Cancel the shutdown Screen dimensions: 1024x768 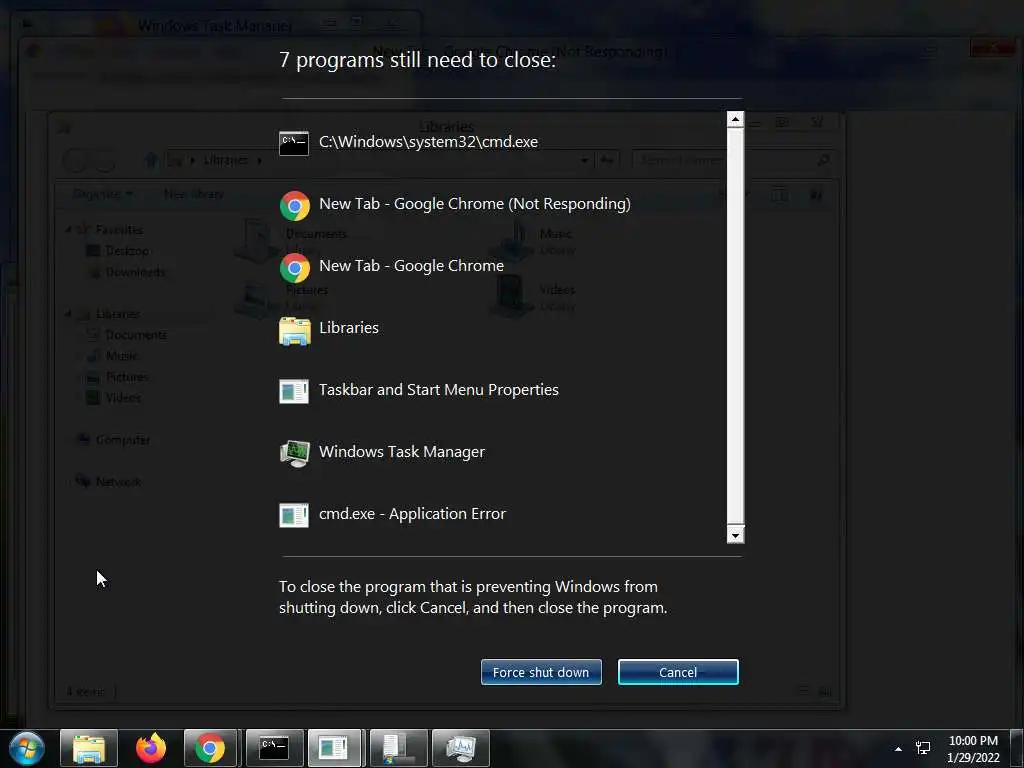coord(678,672)
